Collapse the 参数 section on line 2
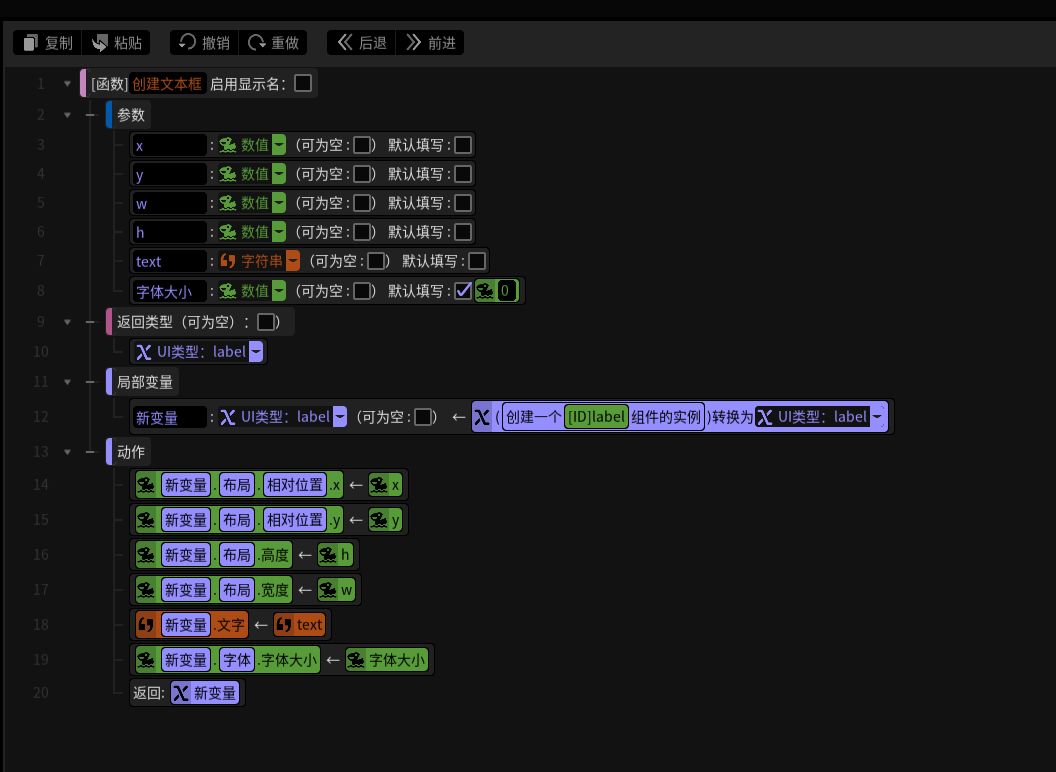The height and width of the screenshot is (772, 1056). tap(68, 115)
